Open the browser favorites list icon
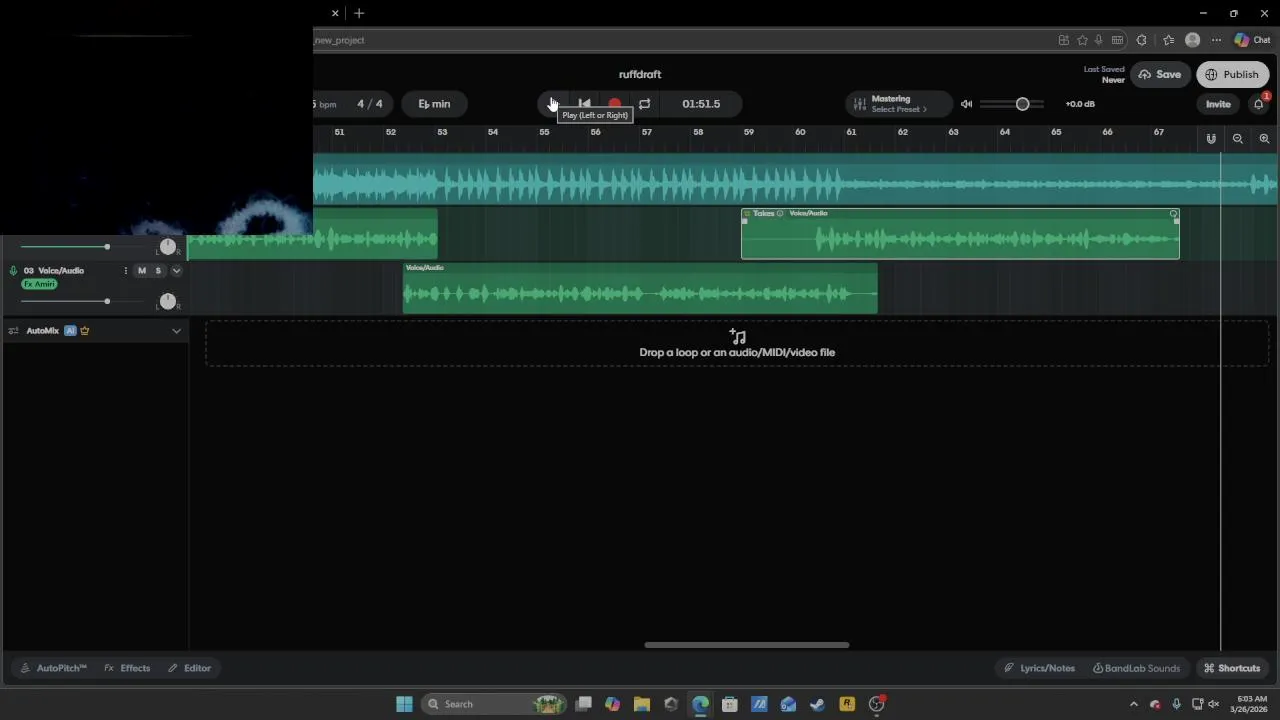1280x720 pixels. click(1168, 40)
